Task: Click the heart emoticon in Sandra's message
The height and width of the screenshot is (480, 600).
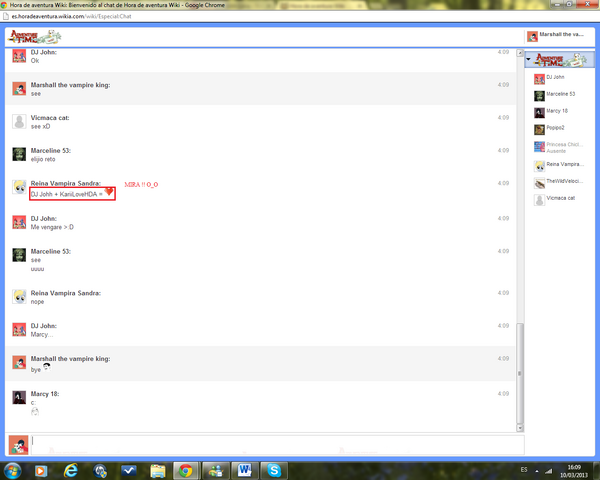Action: tap(109, 191)
